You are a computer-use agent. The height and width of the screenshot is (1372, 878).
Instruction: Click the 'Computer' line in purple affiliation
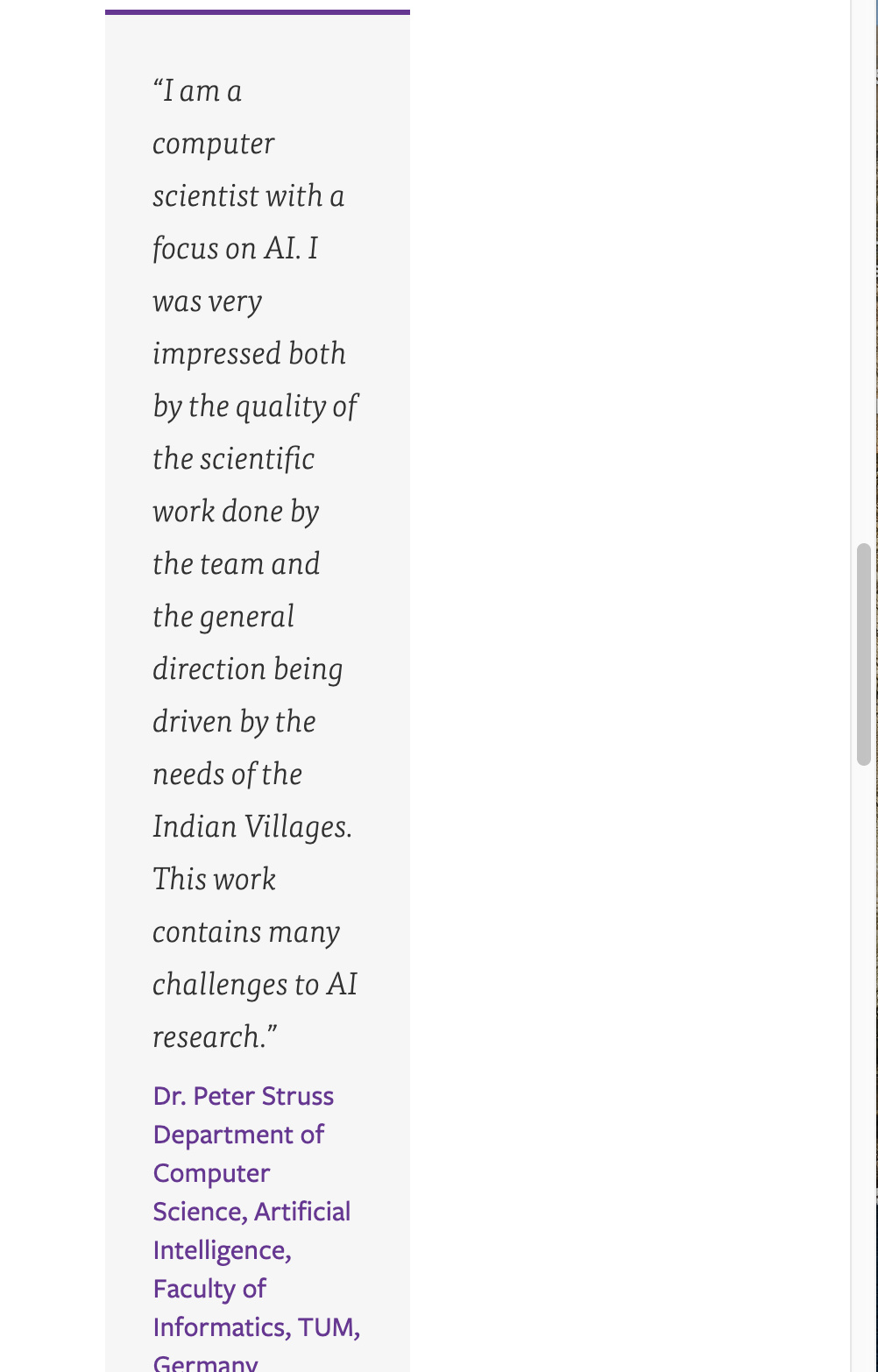(x=211, y=1173)
